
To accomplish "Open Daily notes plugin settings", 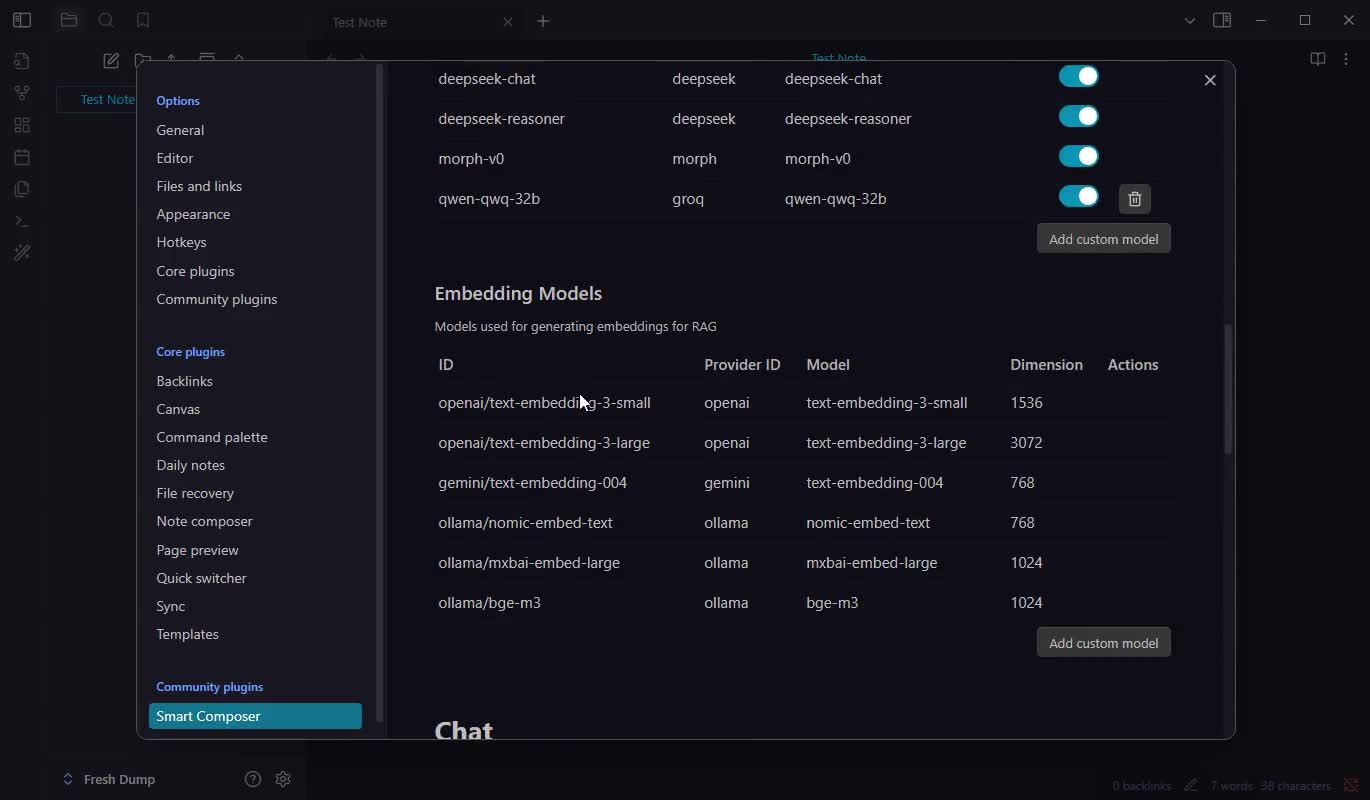I will pyautogui.click(x=190, y=465).
